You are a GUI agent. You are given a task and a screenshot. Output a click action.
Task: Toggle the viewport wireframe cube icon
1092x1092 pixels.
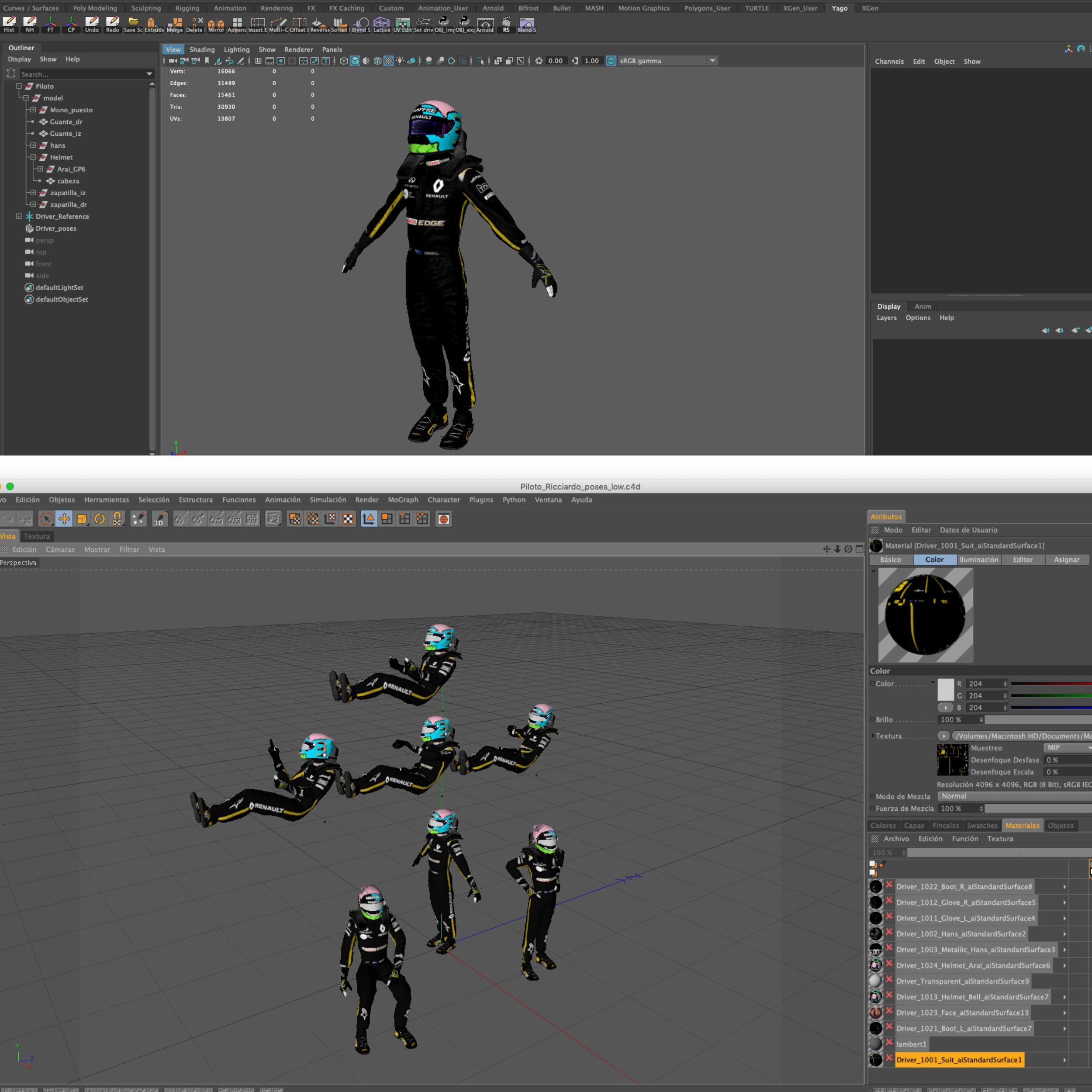pos(343,61)
